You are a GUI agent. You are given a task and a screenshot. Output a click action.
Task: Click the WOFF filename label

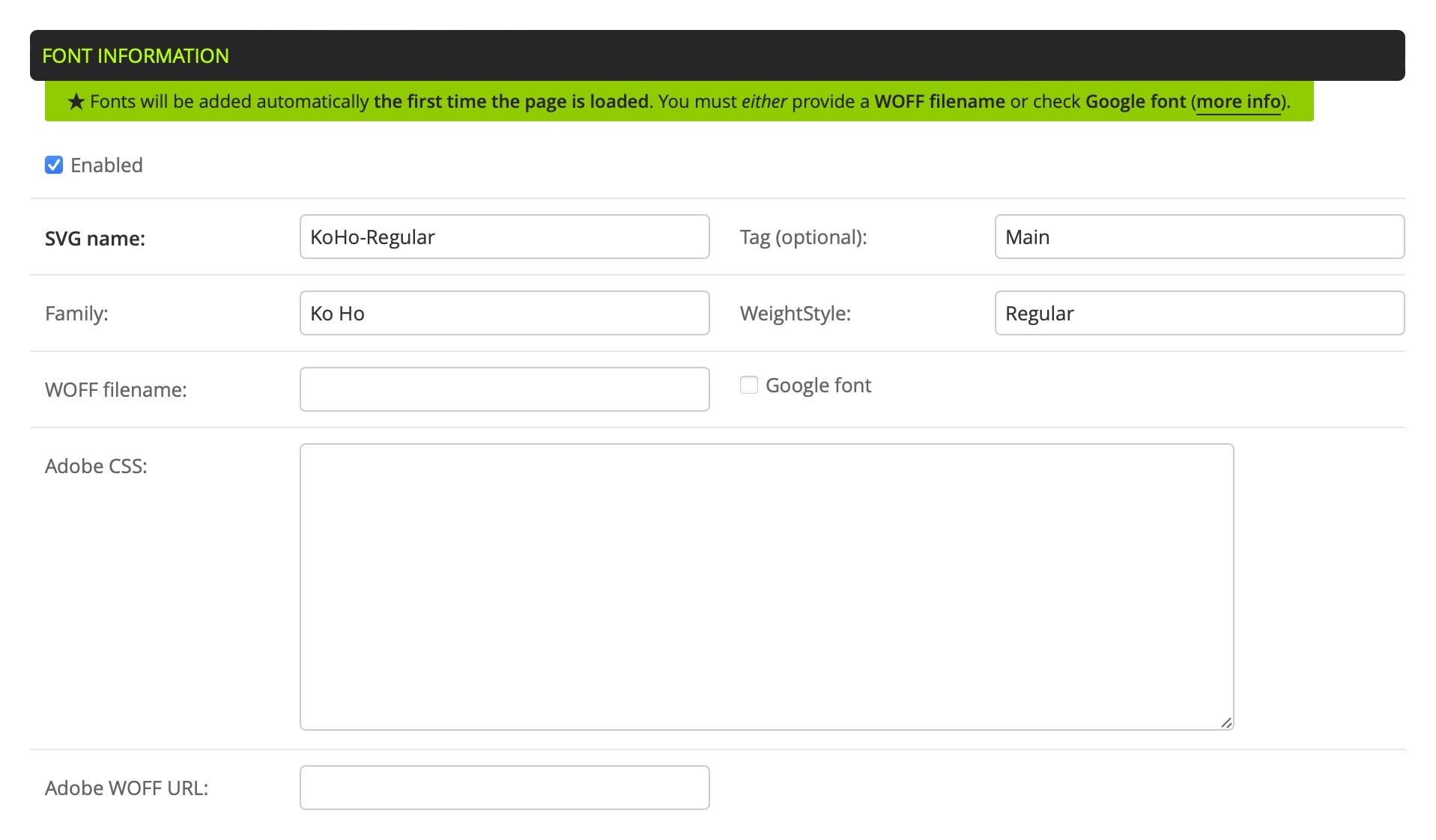(116, 389)
